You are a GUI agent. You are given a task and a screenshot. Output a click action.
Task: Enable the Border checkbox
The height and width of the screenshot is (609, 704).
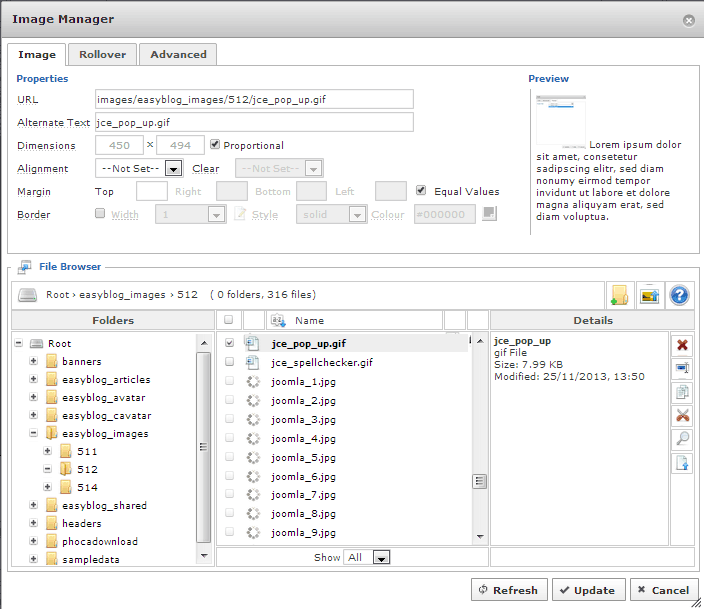coord(99,213)
